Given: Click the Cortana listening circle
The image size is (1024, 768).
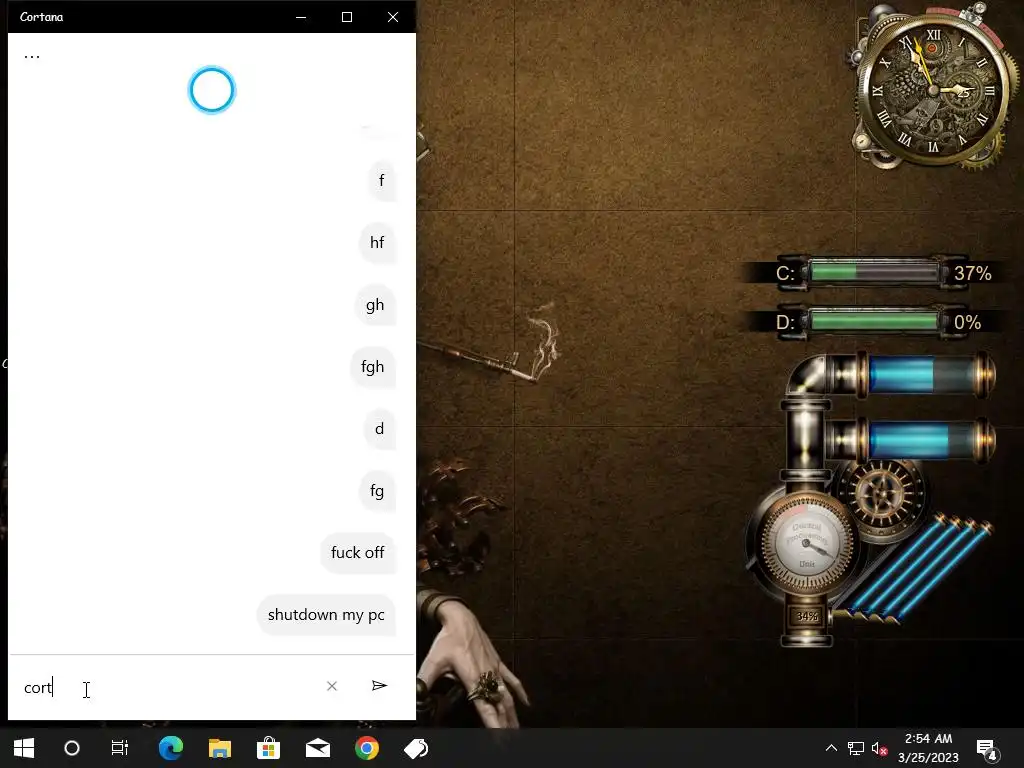Looking at the screenshot, I should click(x=212, y=90).
